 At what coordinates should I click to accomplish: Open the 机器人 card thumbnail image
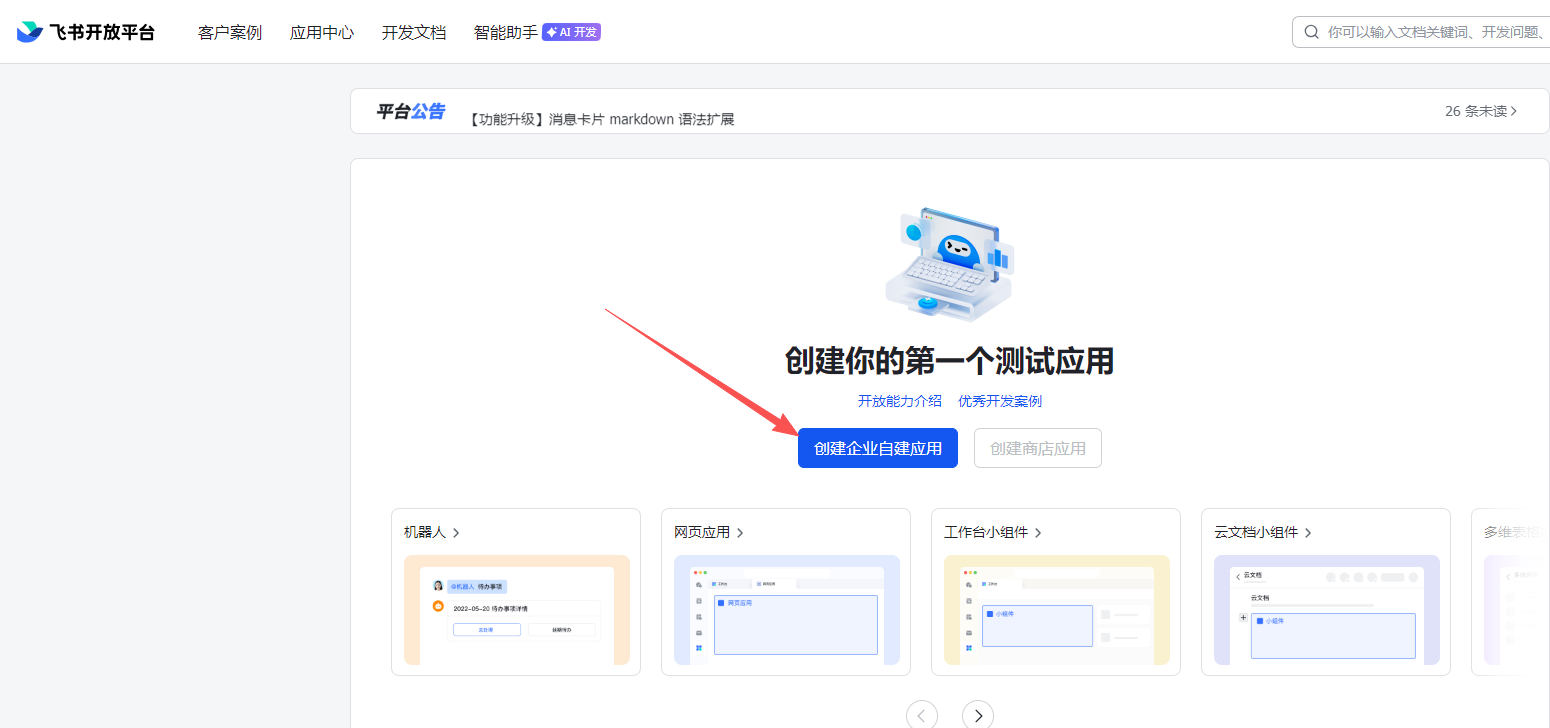coord(516,610)
